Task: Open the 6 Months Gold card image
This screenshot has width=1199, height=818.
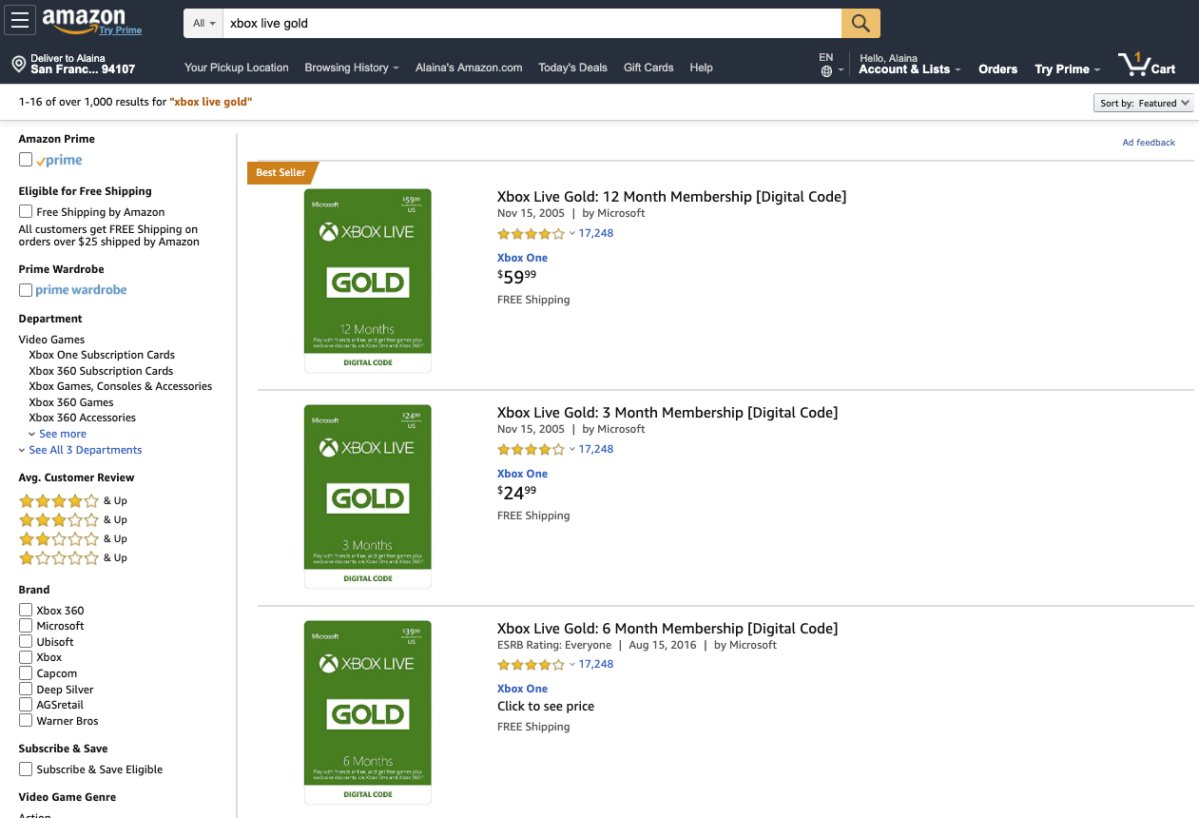Action: [368, 712]
